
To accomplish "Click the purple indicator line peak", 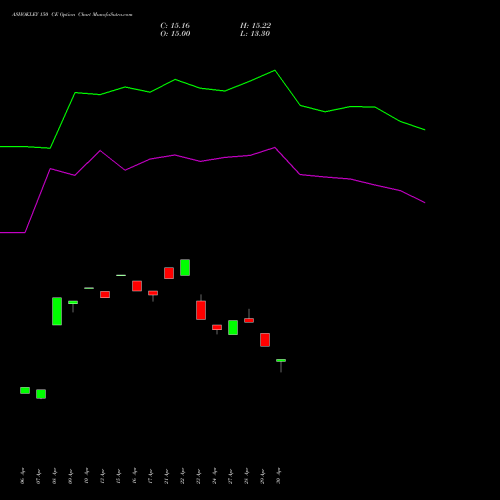I will tap(275, 147).
